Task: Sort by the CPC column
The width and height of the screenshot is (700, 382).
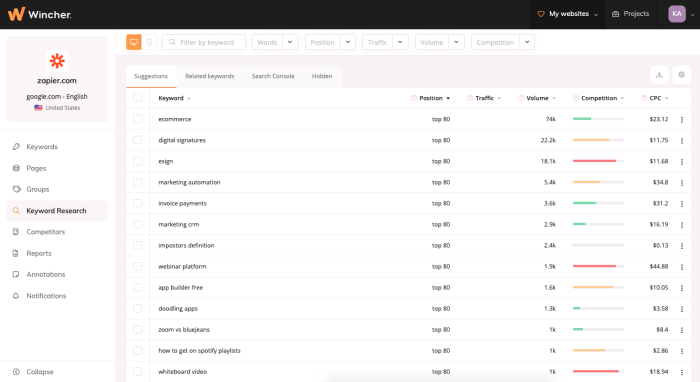Action: click(659, 98)
